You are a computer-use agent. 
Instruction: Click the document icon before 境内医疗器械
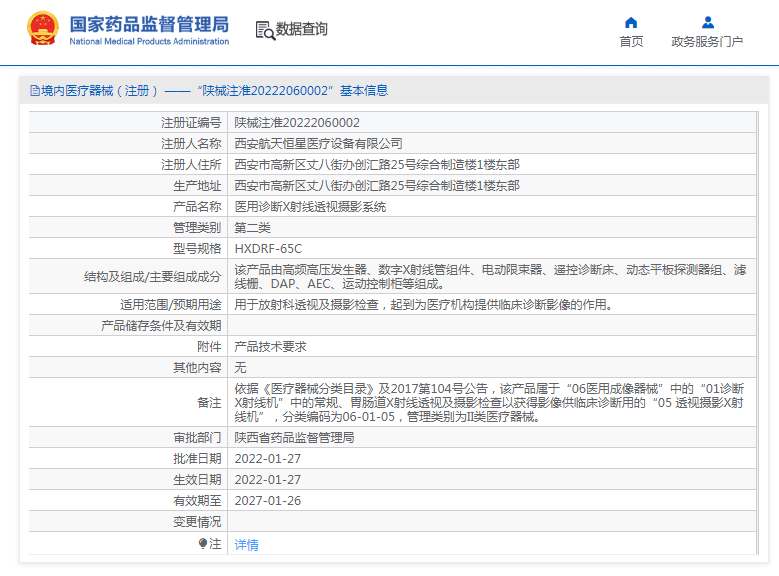point(35,90)
